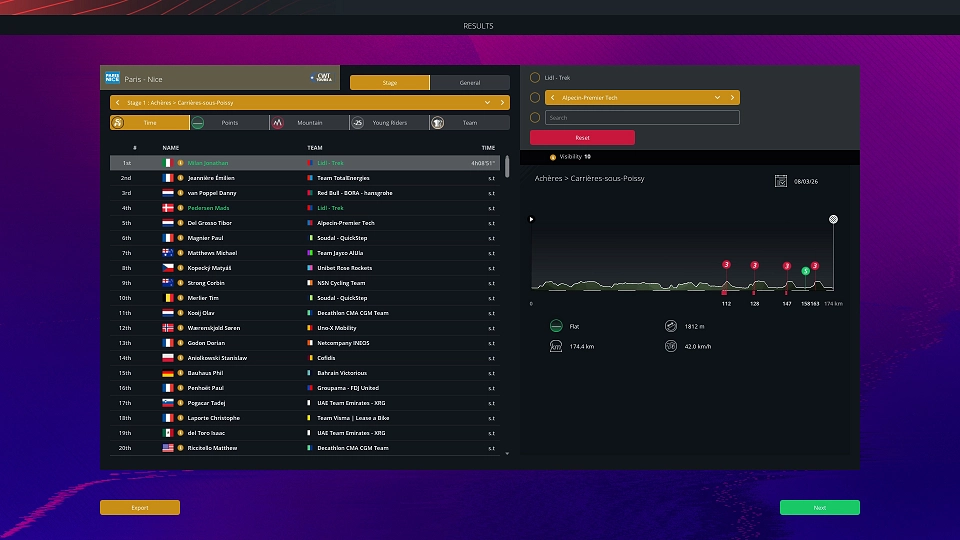Screen dimensions: 960x540
Task: Click the Team classification jersey icon
Action: click(x=437, y=122)
